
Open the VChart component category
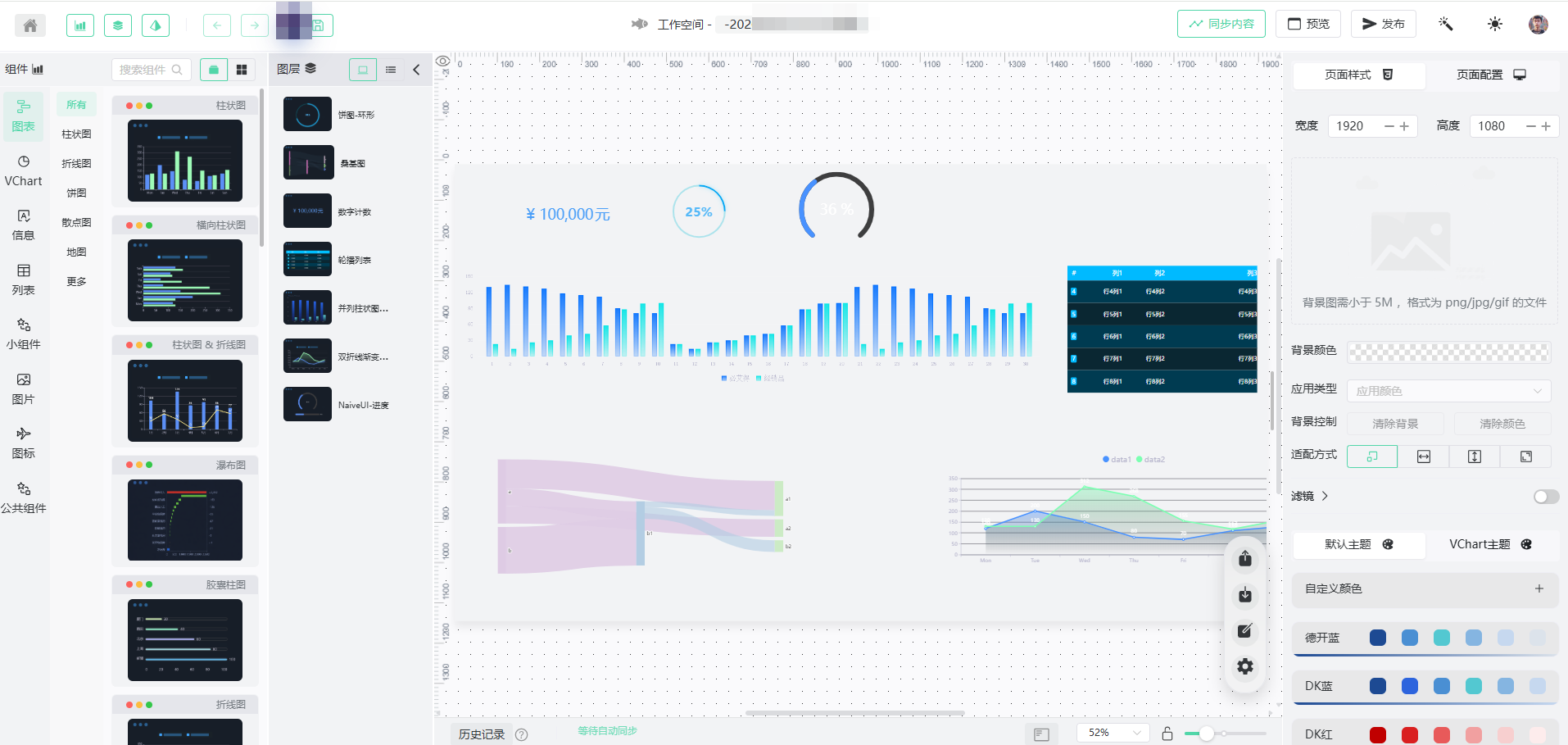coord(24,171)
